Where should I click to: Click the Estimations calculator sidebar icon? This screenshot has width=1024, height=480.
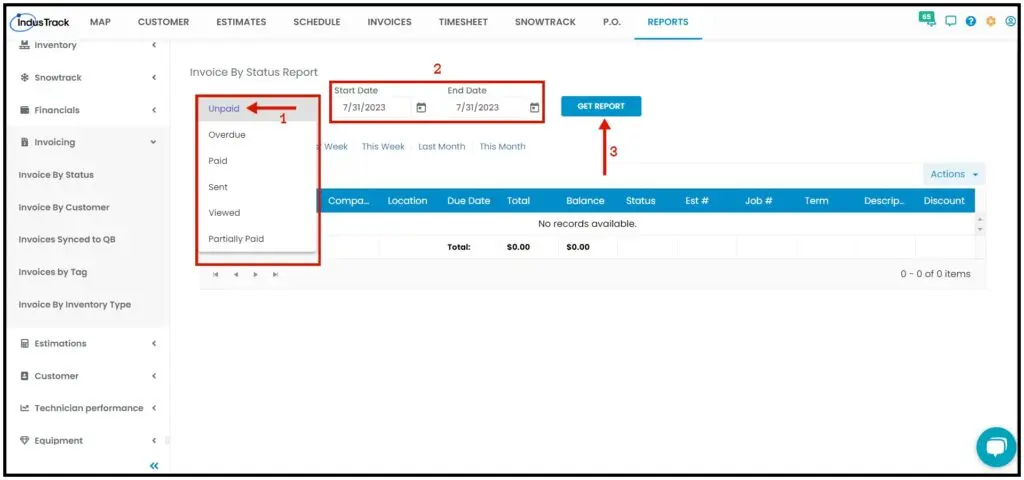pos(25,344)
